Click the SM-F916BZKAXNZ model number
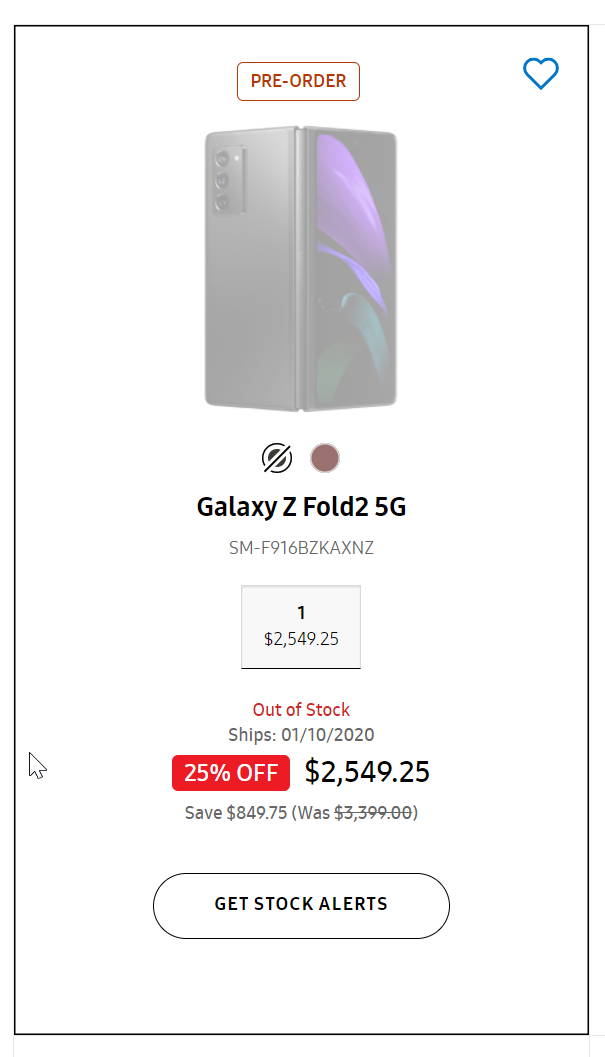Screen dimensions: 605x1057 pos(301,548)
